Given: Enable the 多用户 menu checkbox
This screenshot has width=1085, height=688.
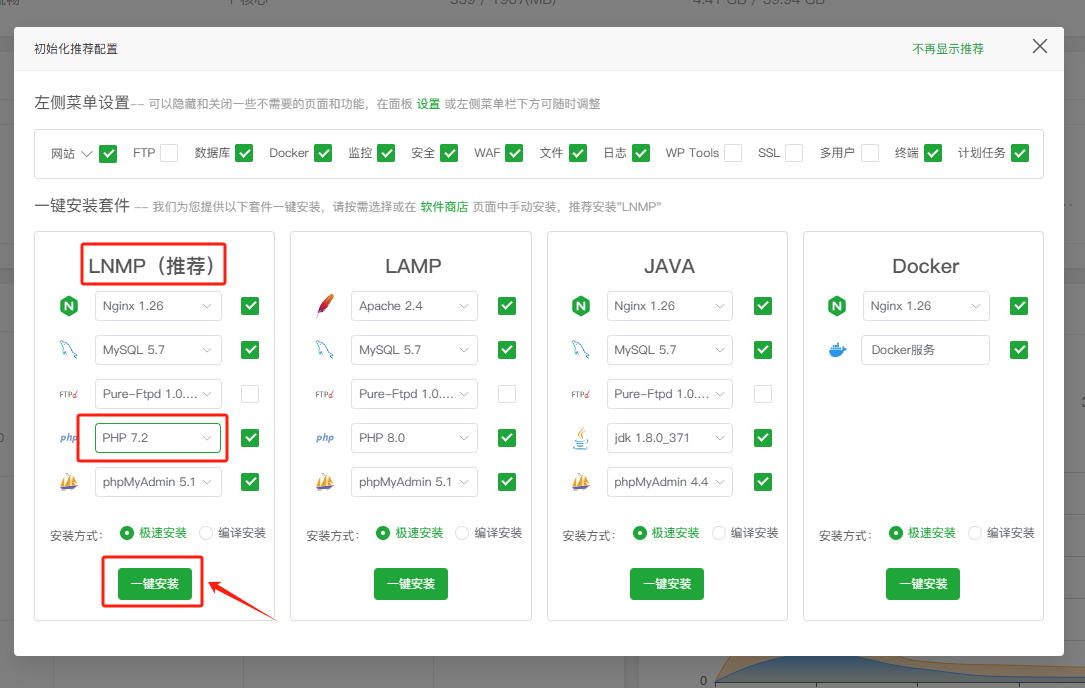Looking at the screenshot, I should 870,153.
